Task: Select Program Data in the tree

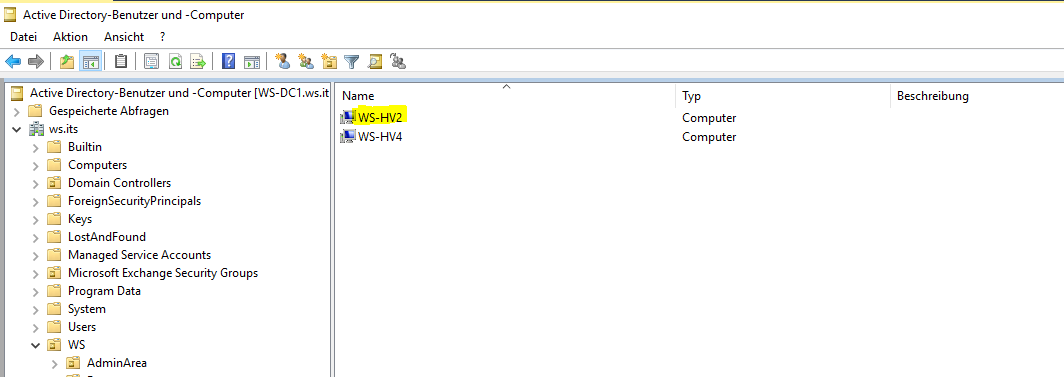Action: coord(104,292)
